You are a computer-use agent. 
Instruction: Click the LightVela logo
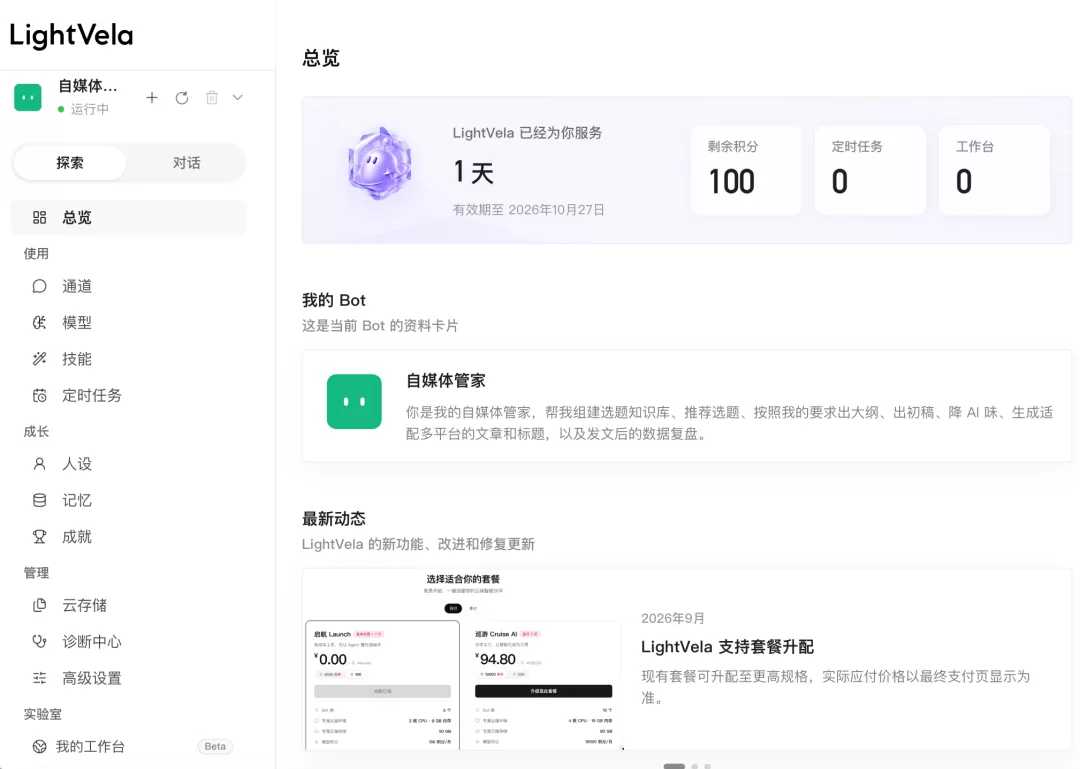71,36
